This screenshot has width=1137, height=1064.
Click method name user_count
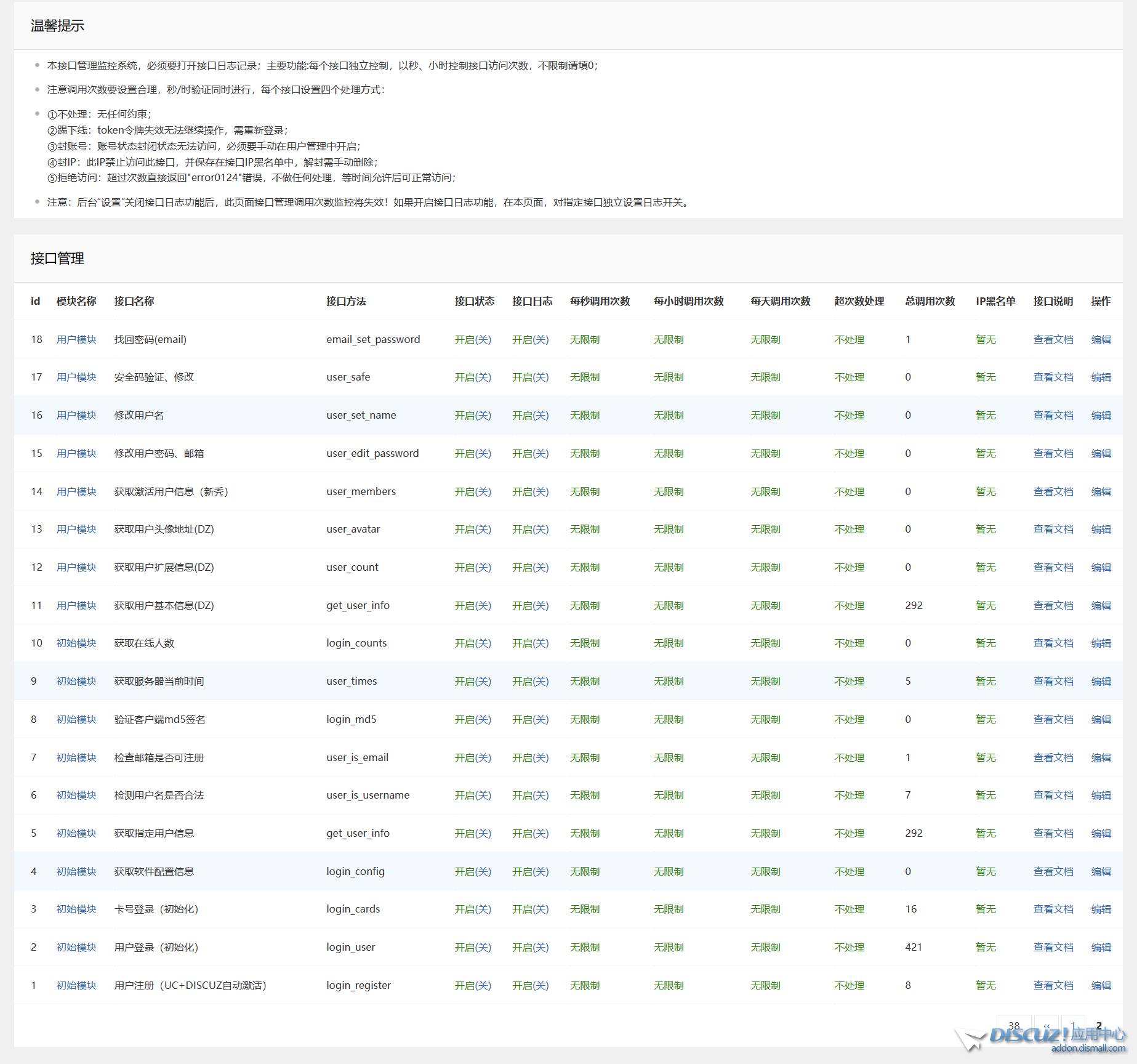[352, 567]
